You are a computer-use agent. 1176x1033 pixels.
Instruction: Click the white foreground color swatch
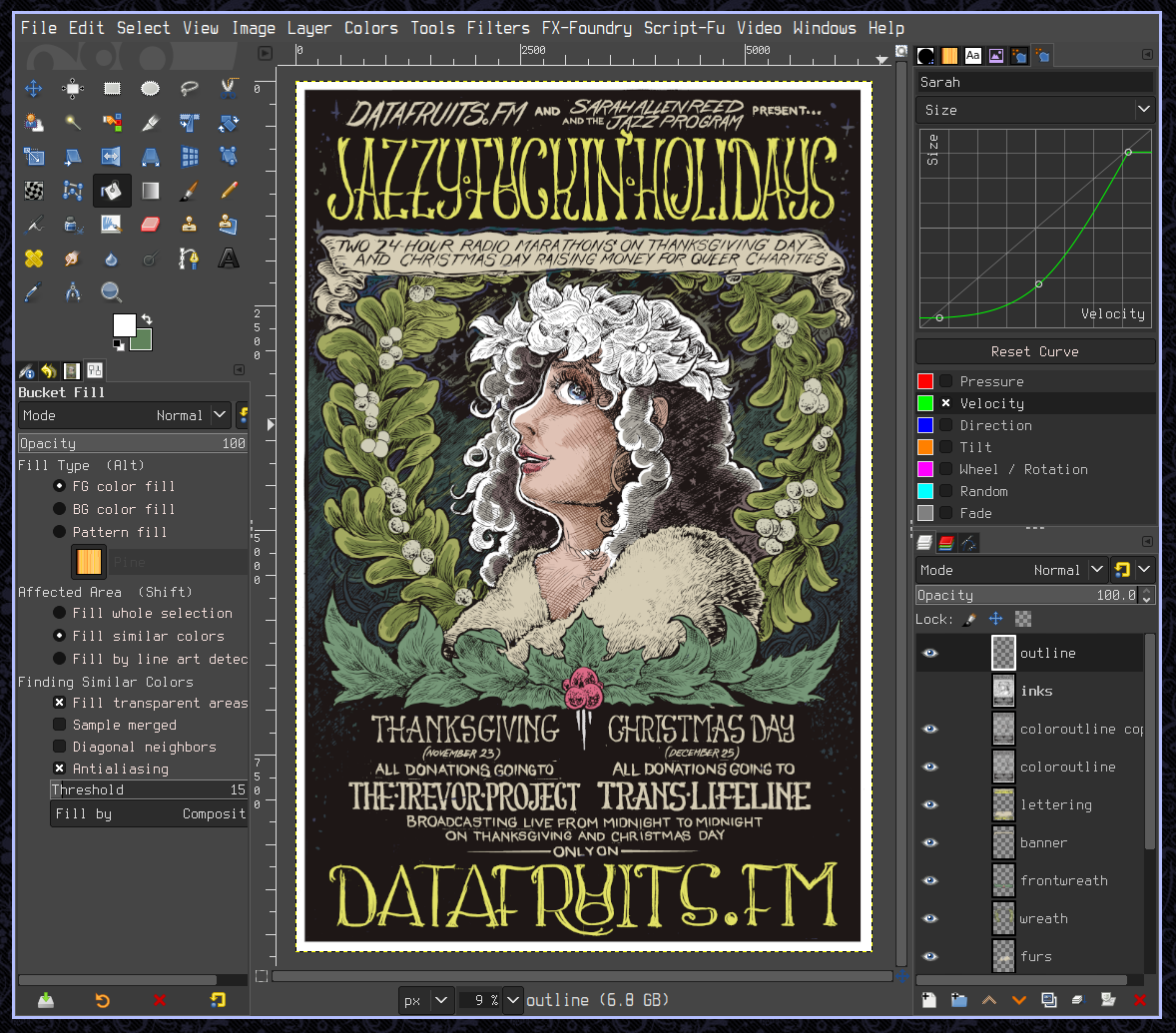(125, 325)
